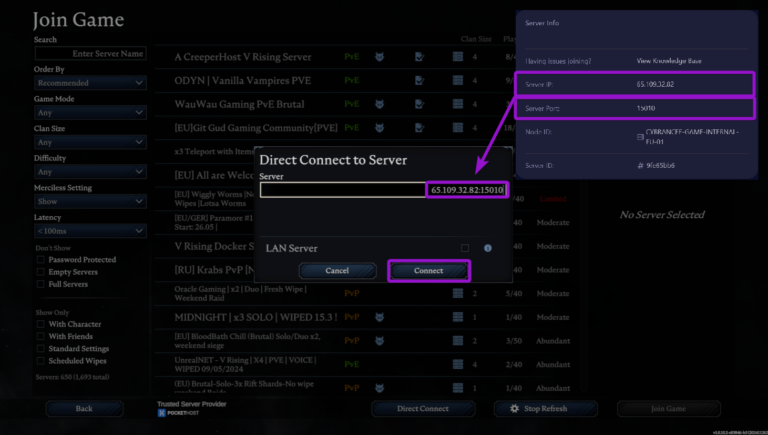Select [EU] BloodBath Chill (Brutal) server name
Image resolution: width=768 pixels, height=435 pixels.
click(x=247, y=340)
